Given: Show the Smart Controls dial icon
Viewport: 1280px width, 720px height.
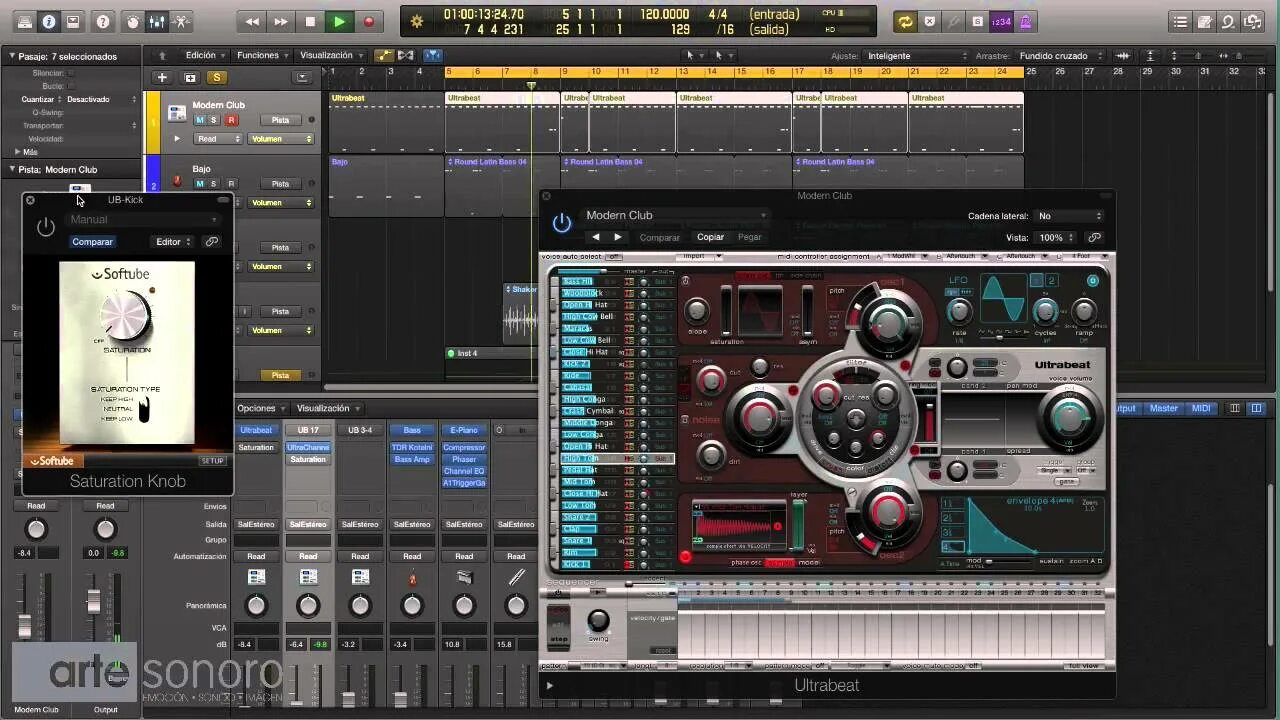Looking at the screenshot, I should tap(133, 21).
